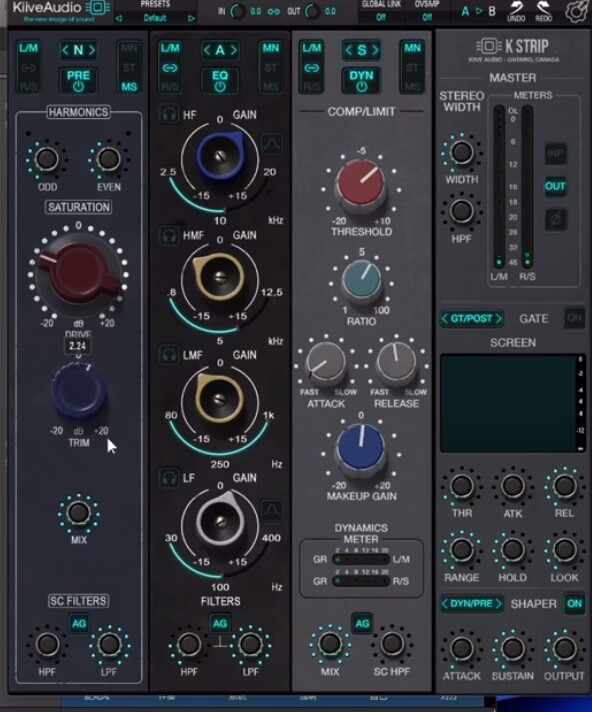
Task: Click the Redo arrow icon
Action: [543, 8]
